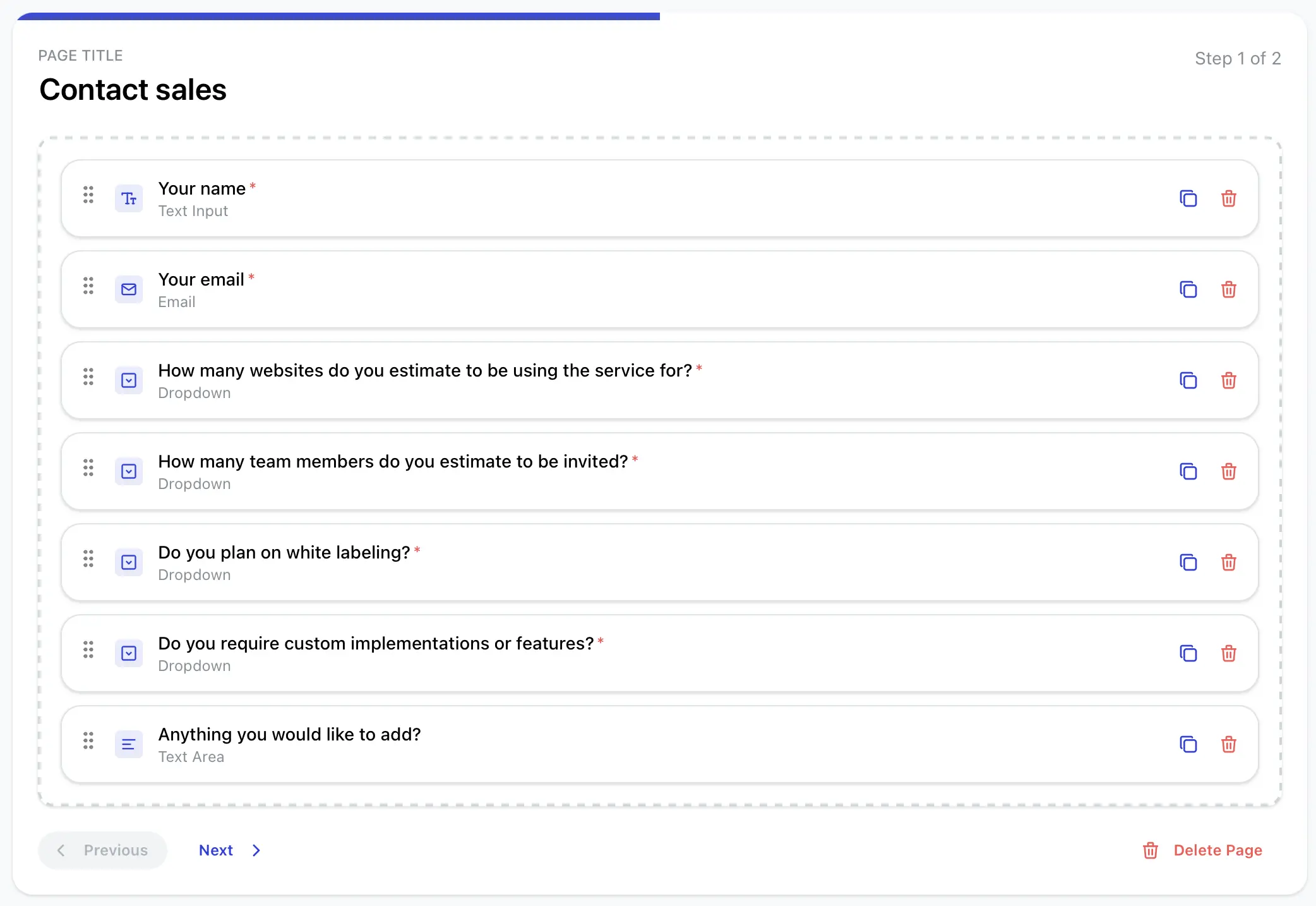Duplicate the Your name field
The width and height of the screenshot is (1316, 906).
pyautogui.click(x=1188, y=198)
